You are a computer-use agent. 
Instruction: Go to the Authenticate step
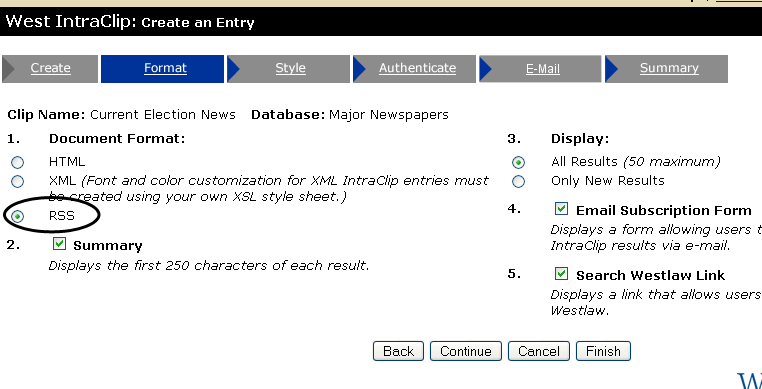[417, 69]
